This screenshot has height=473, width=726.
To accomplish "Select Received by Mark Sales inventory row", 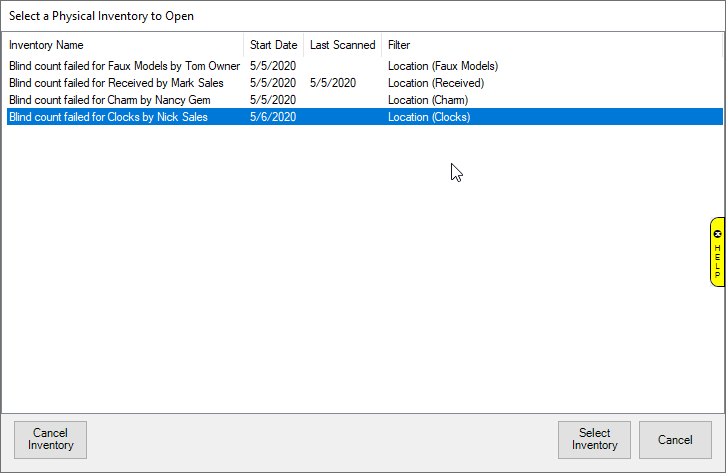I will [x=116, y=83].
